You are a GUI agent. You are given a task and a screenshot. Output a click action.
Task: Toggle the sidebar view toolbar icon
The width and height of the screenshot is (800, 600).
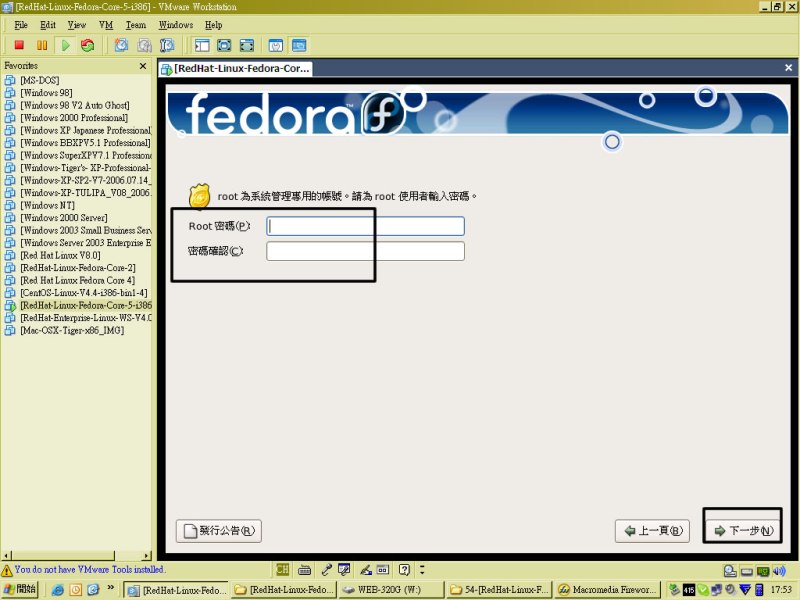click(x=202, y=45)
